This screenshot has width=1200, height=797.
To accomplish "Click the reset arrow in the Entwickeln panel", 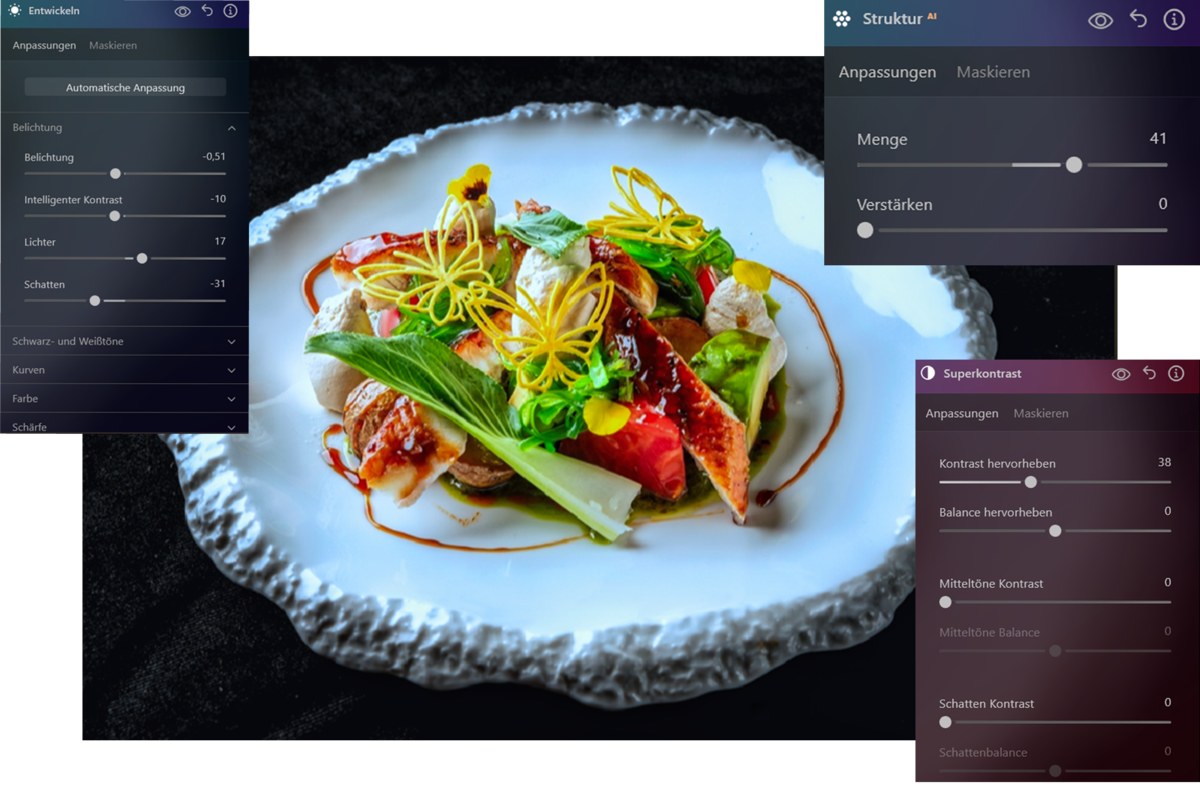I will (x=205, y=10).
